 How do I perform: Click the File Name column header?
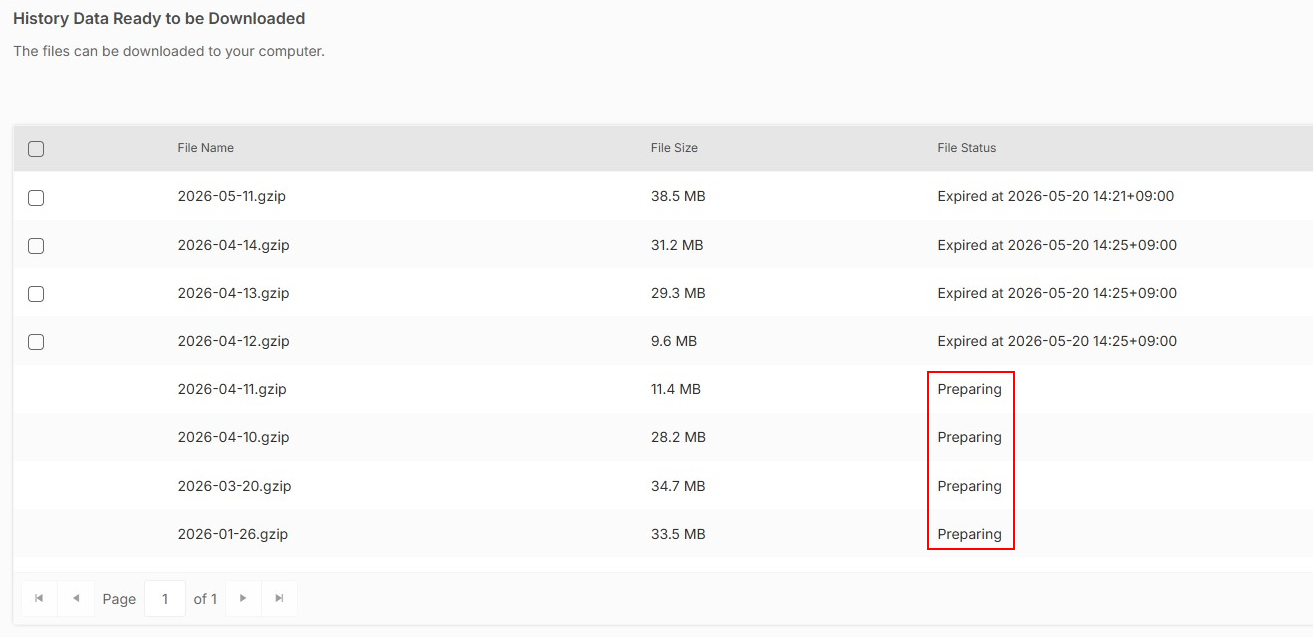click(206, 148)
